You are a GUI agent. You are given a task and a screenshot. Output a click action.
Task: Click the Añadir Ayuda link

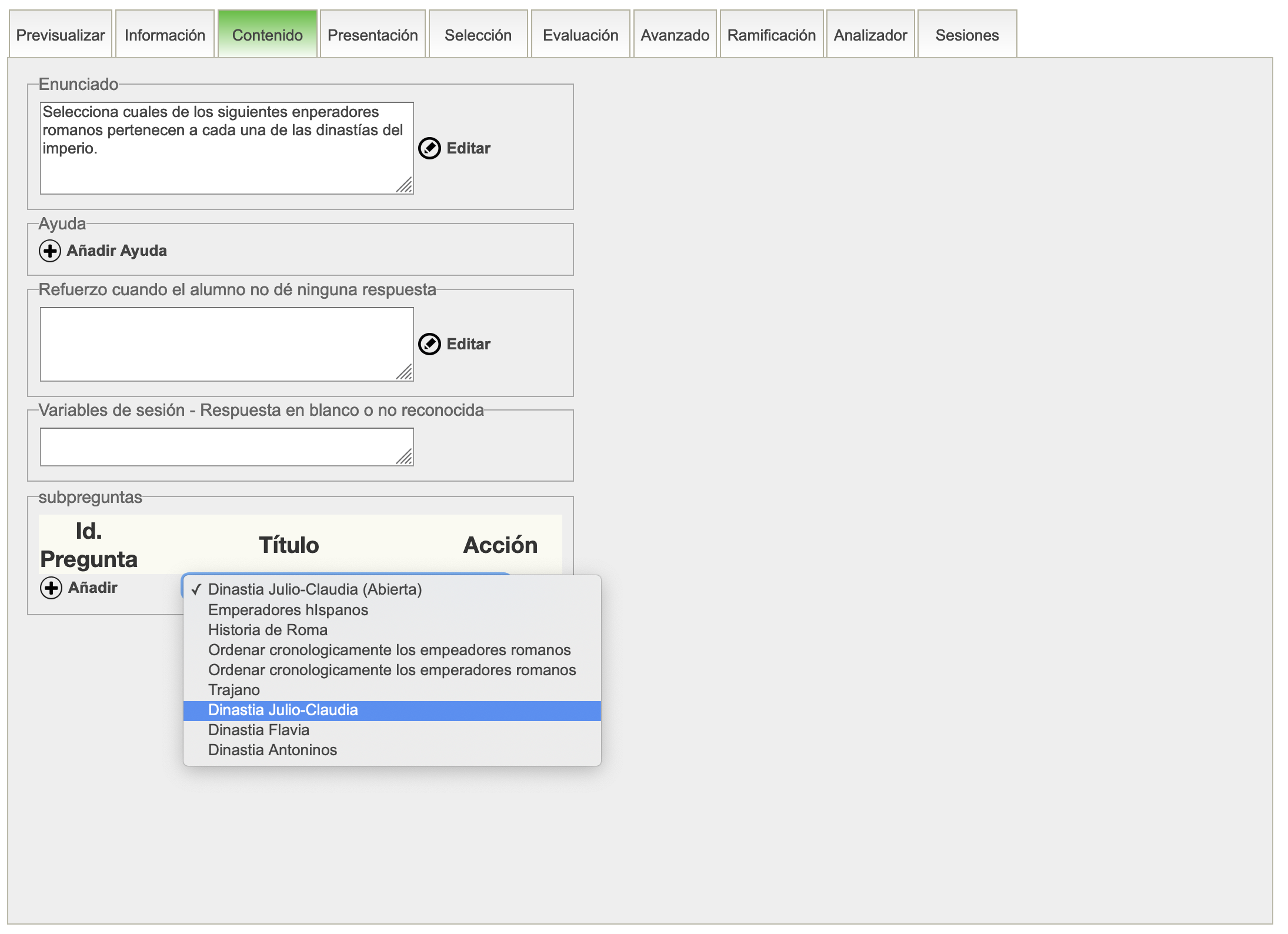pyautogui.click(x=116, y=251)
